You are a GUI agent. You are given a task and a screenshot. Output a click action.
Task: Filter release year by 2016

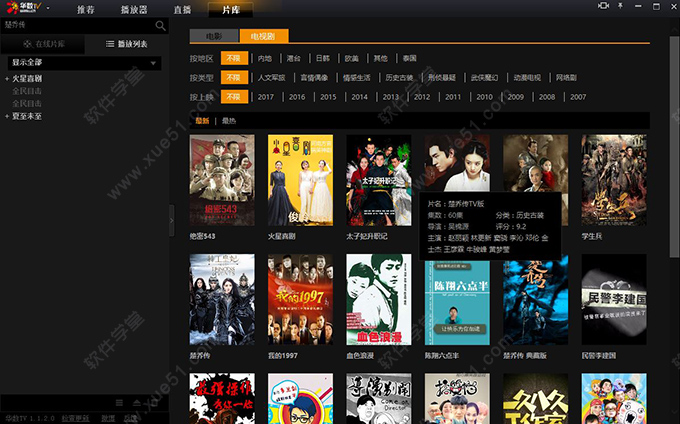point(297,97)
